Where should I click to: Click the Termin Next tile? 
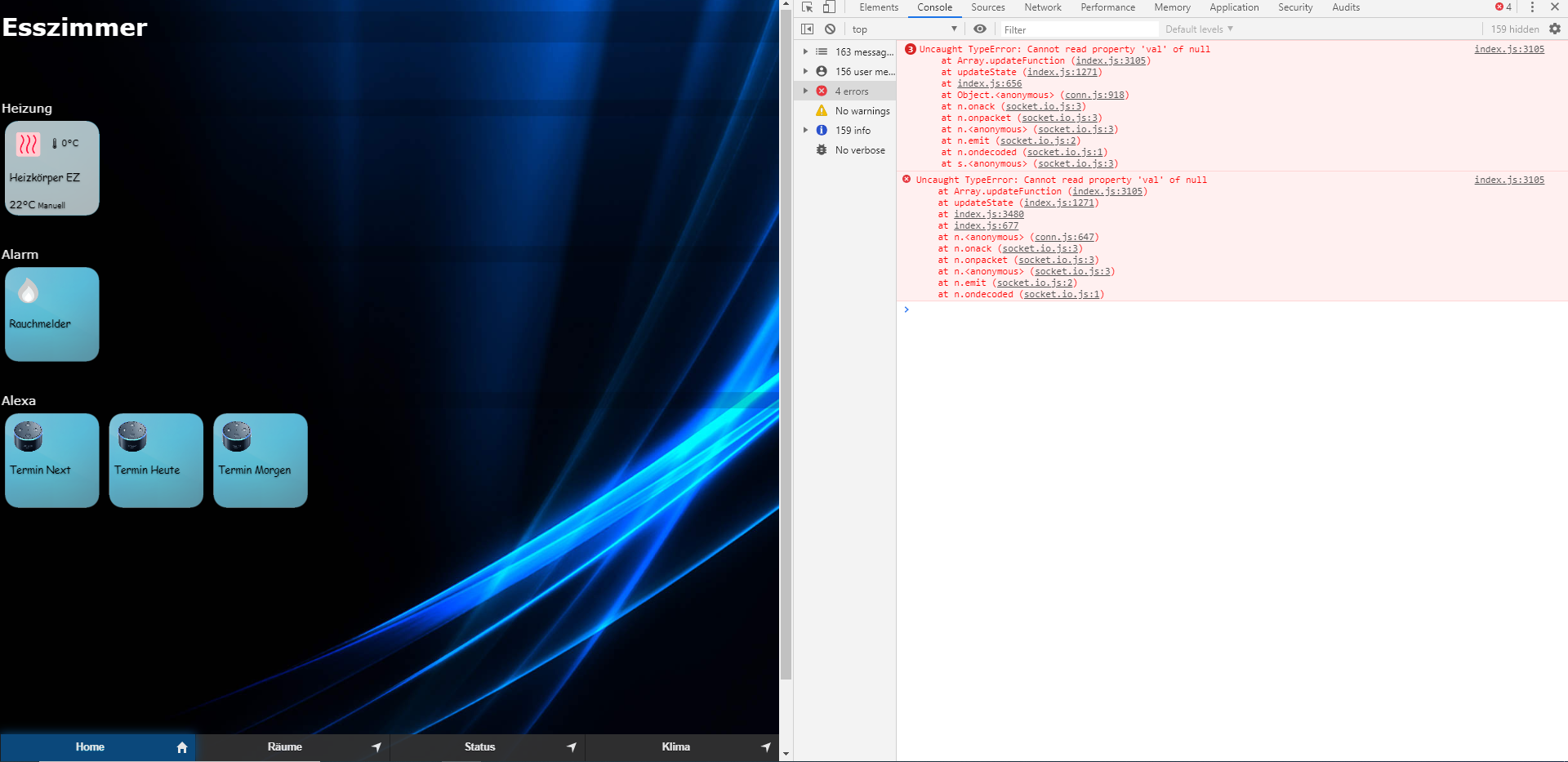coord(52,461)
